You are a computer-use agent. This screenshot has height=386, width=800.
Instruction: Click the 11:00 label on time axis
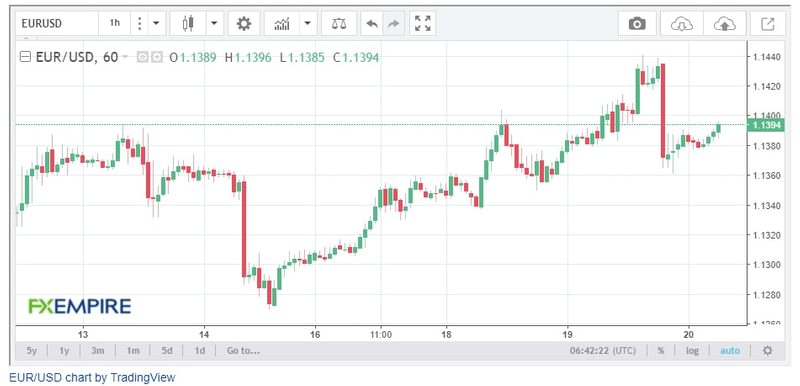[x=381, y=335]
